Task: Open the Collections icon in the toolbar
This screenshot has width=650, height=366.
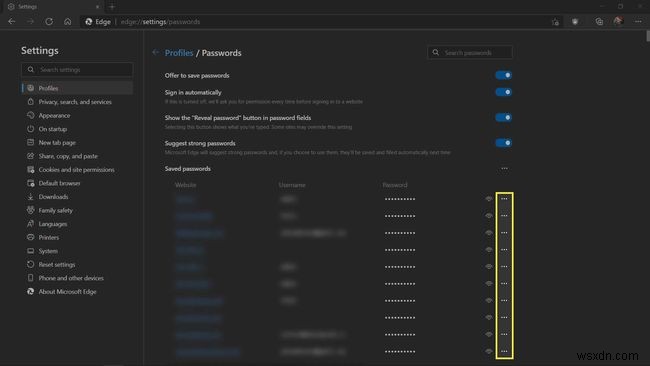Action: [x=599, y=22]
